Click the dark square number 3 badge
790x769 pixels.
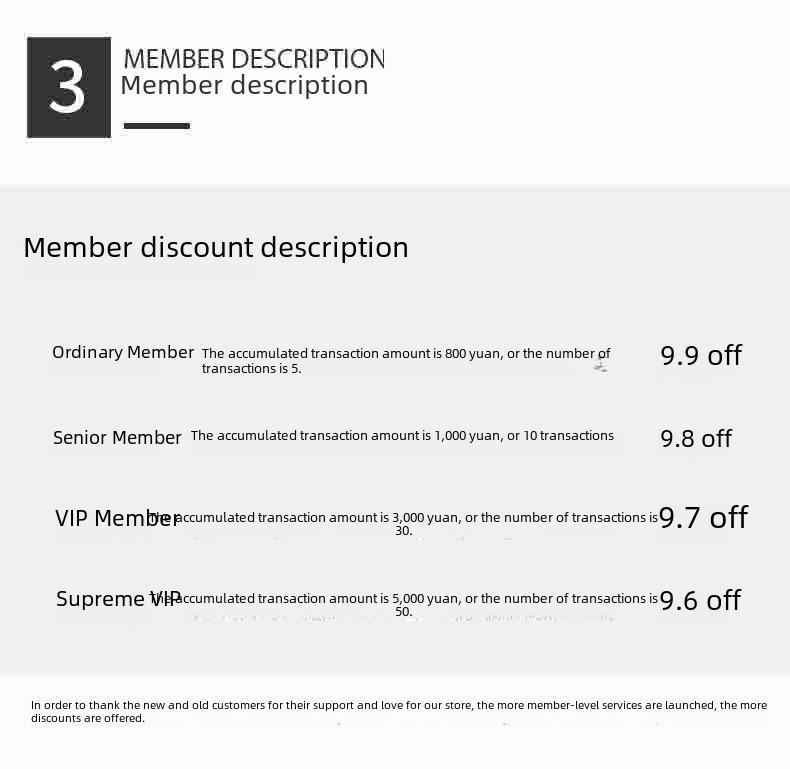(x=69, y=87)
